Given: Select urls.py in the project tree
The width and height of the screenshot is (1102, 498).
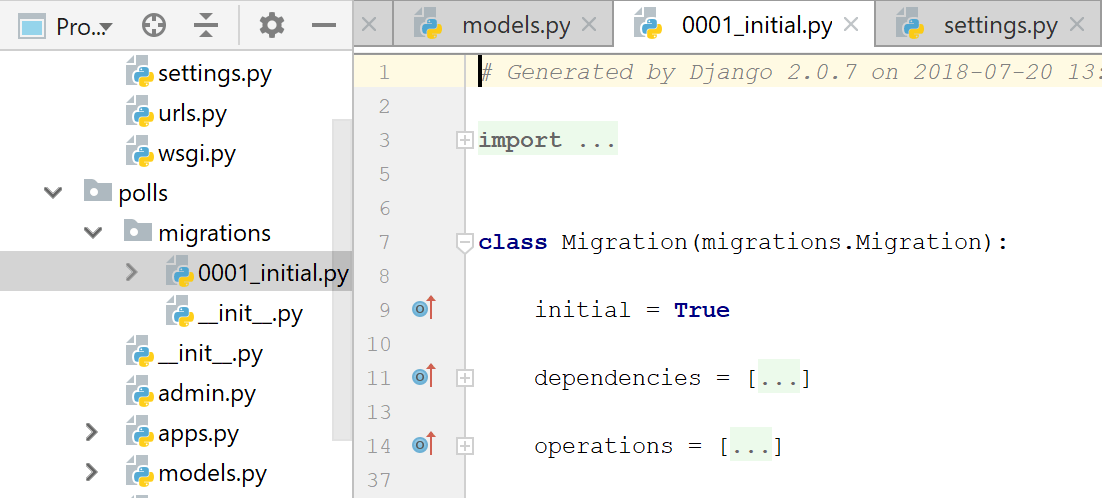Looking at the screenshot, I should 192,113.
